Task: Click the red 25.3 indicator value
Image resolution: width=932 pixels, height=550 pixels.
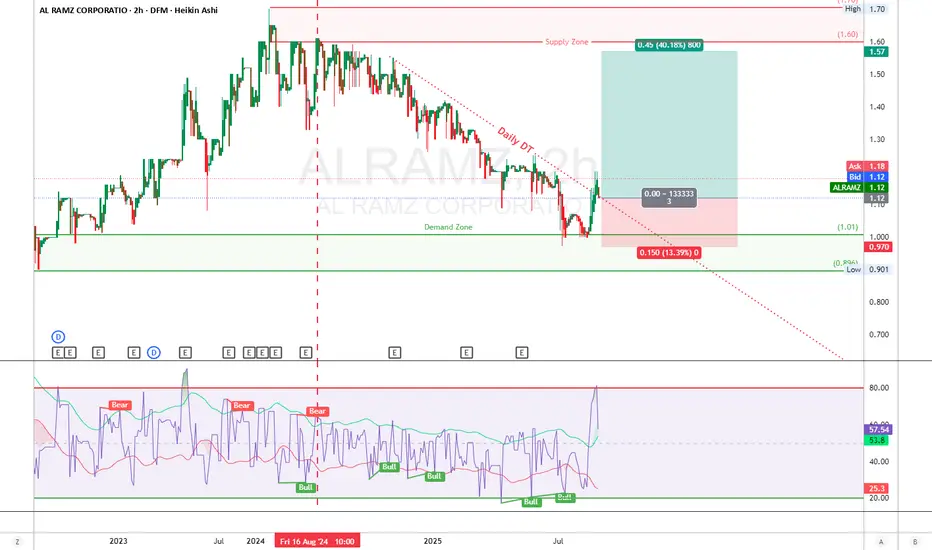Action: point(877,488)
